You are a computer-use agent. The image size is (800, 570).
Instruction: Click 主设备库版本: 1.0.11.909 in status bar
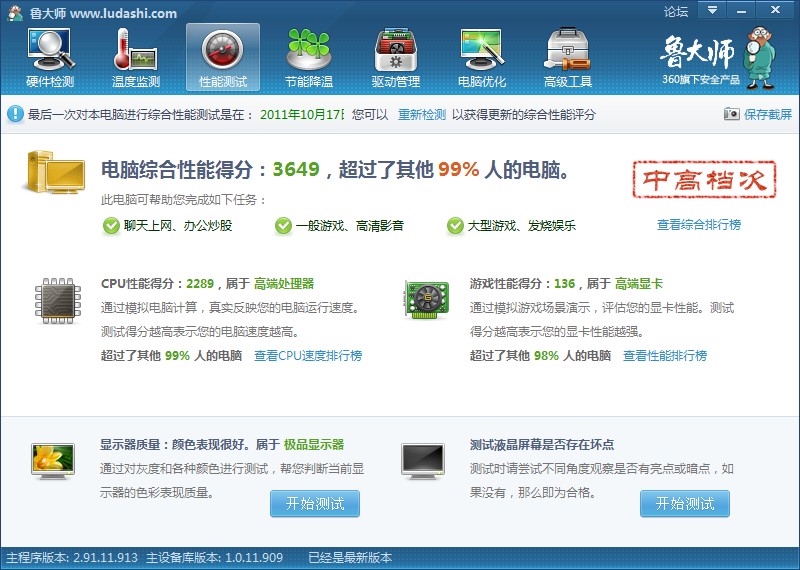pos(214,557)
